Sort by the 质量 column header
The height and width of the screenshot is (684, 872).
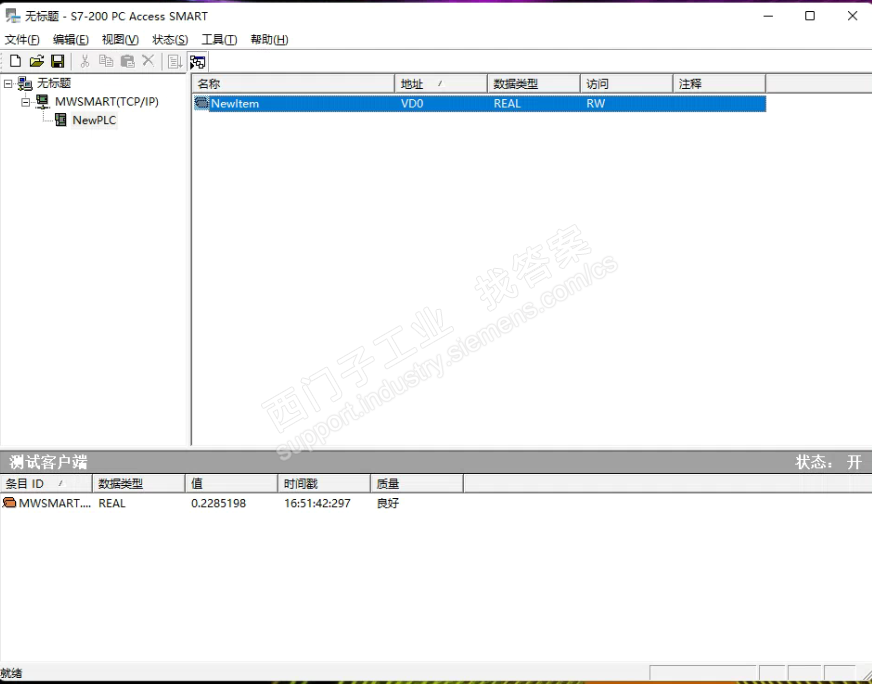tap(417, 484)
